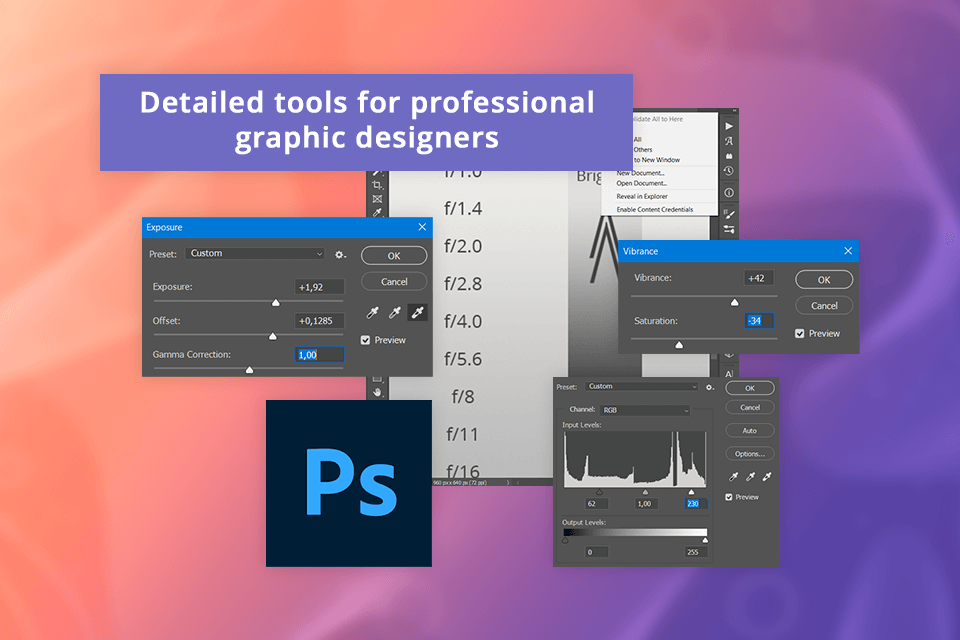The height and width of the screenshot is (640, 960).
Task: Open the History panel icon
Action: click(729, 171)
